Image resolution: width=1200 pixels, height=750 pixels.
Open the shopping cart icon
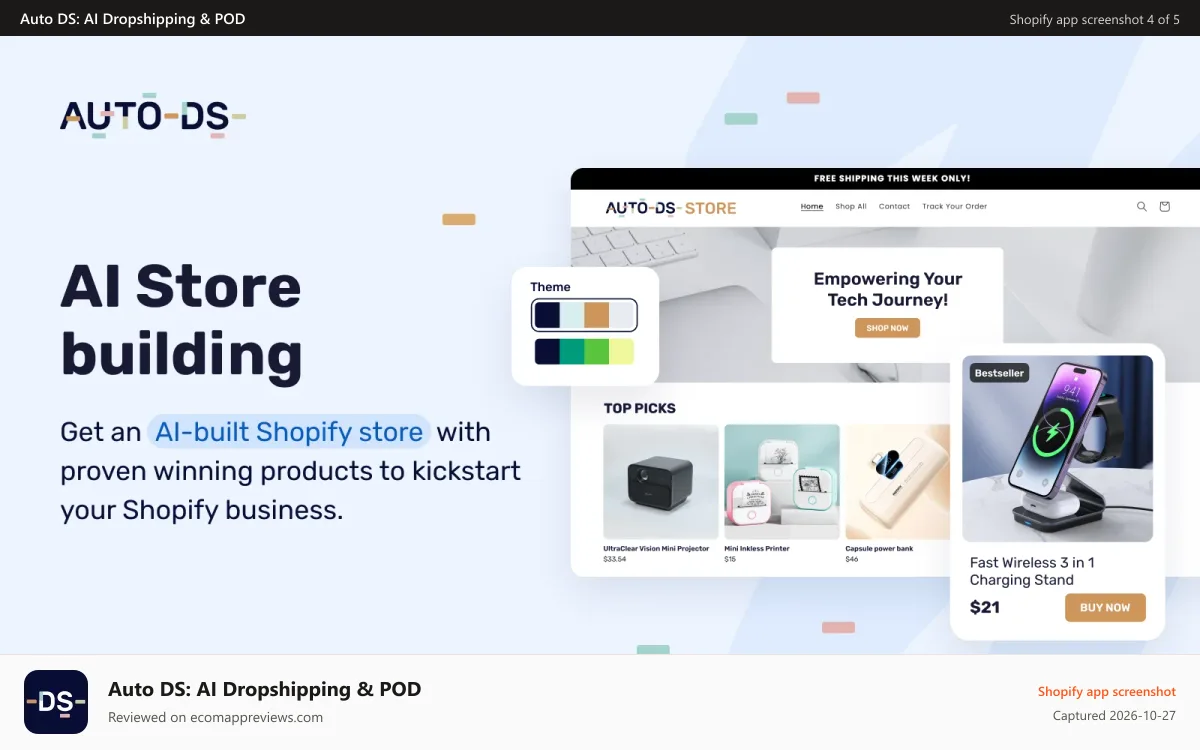(x=1164, y=207)
